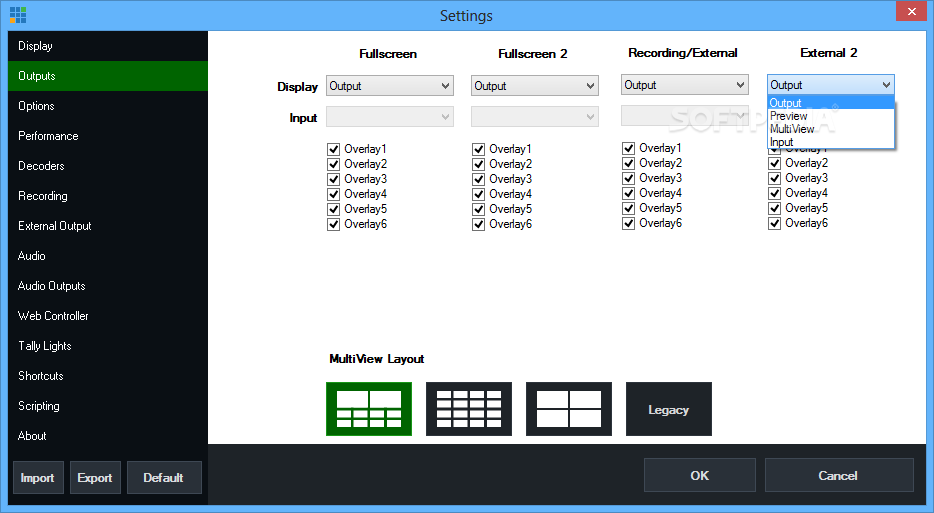
Task: Collapse the External 2 Display dropdown
Action: pos(831,85)
